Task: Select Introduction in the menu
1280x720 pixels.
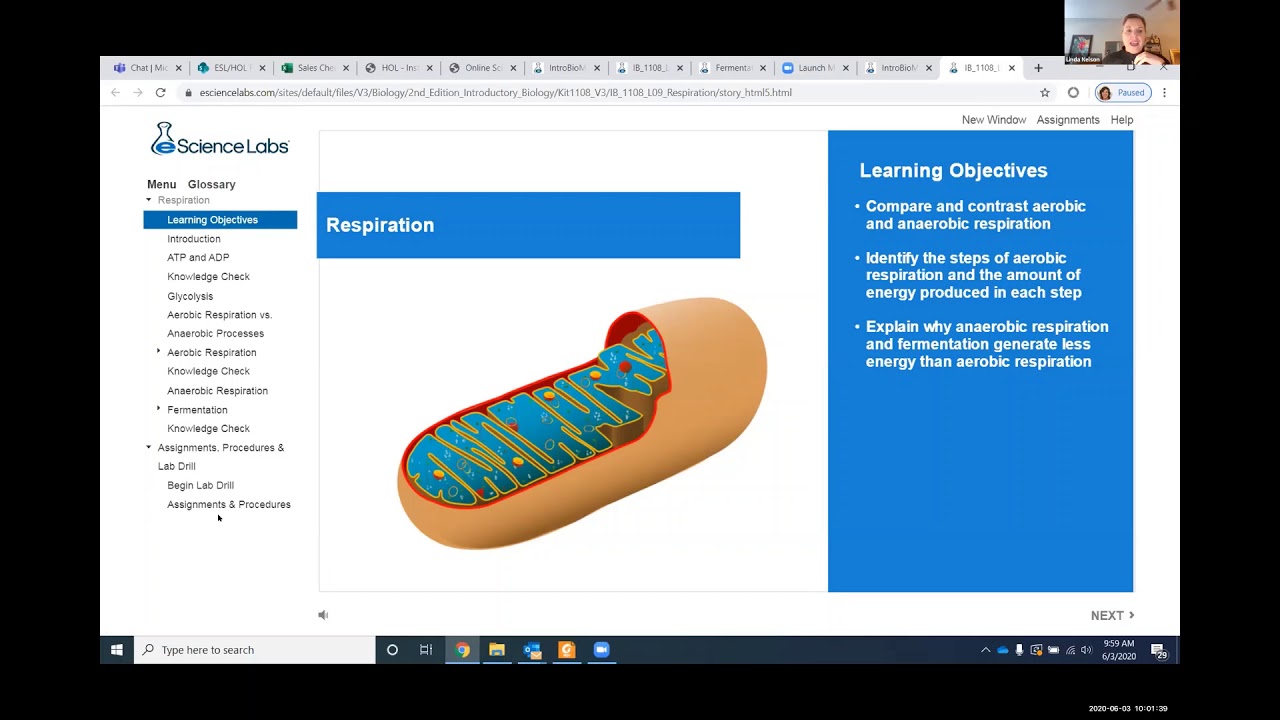Action: (x=194, y=239)
